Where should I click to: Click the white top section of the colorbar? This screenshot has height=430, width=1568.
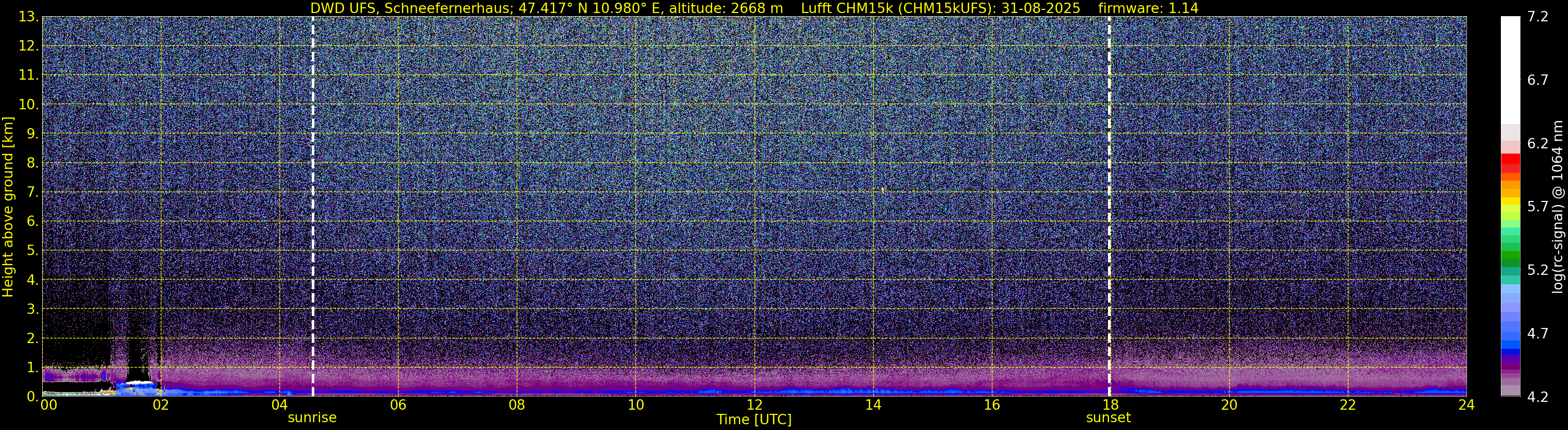(x=1510, y=70)
